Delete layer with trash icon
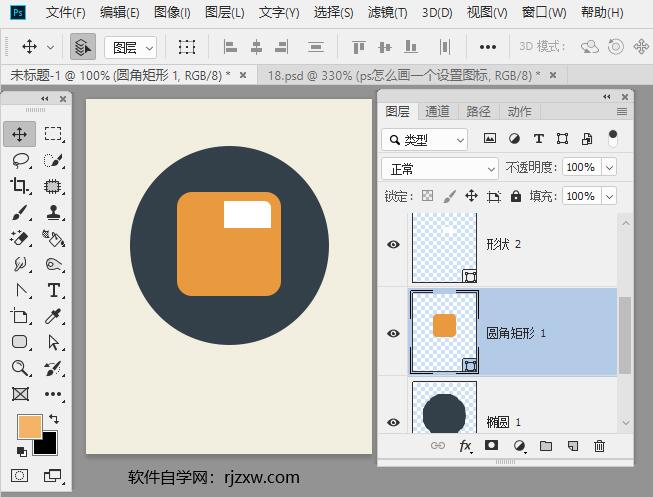This screenshot has height=497, width=653. click(x=599, y=446)
